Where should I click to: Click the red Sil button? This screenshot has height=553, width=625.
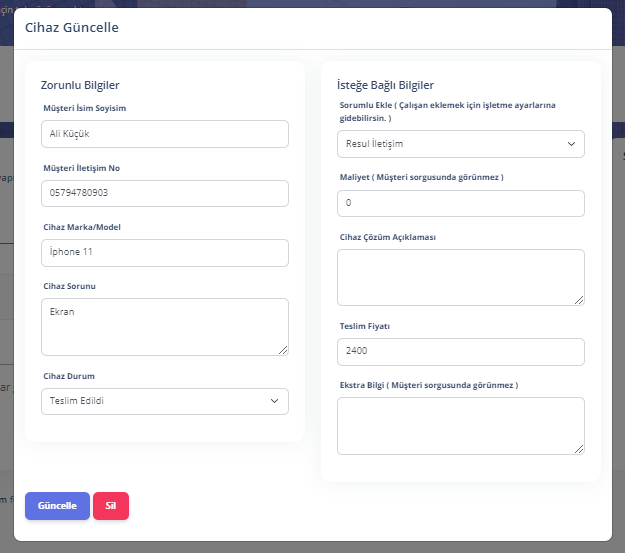pyautogui.click(x=111, y=506)
